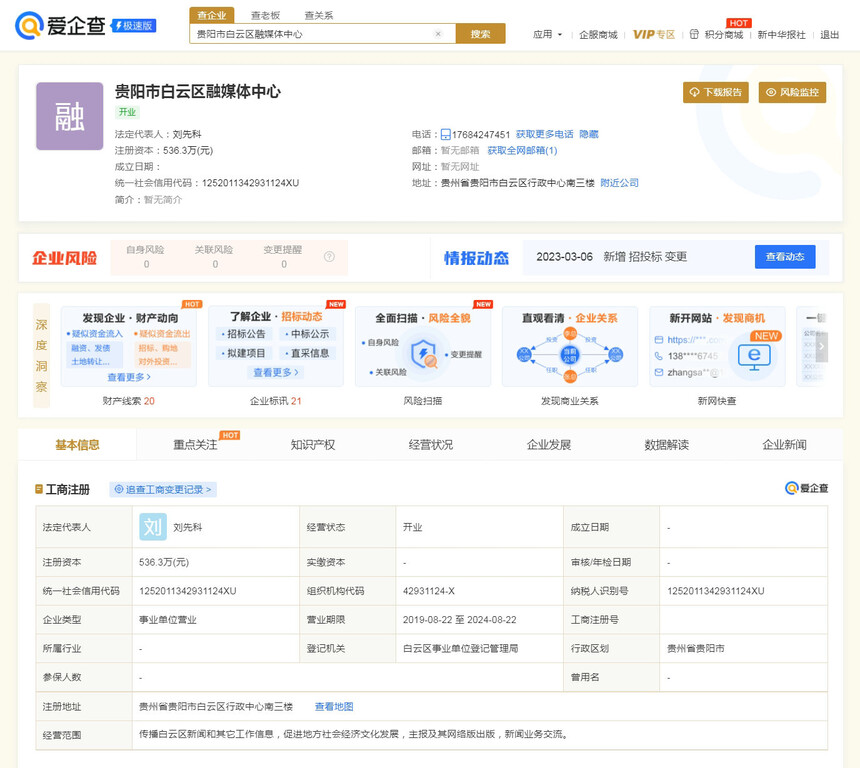860x768 pixels.
Task: Expand 查看更多 in 招标动态 card
Action: point(276,372)
